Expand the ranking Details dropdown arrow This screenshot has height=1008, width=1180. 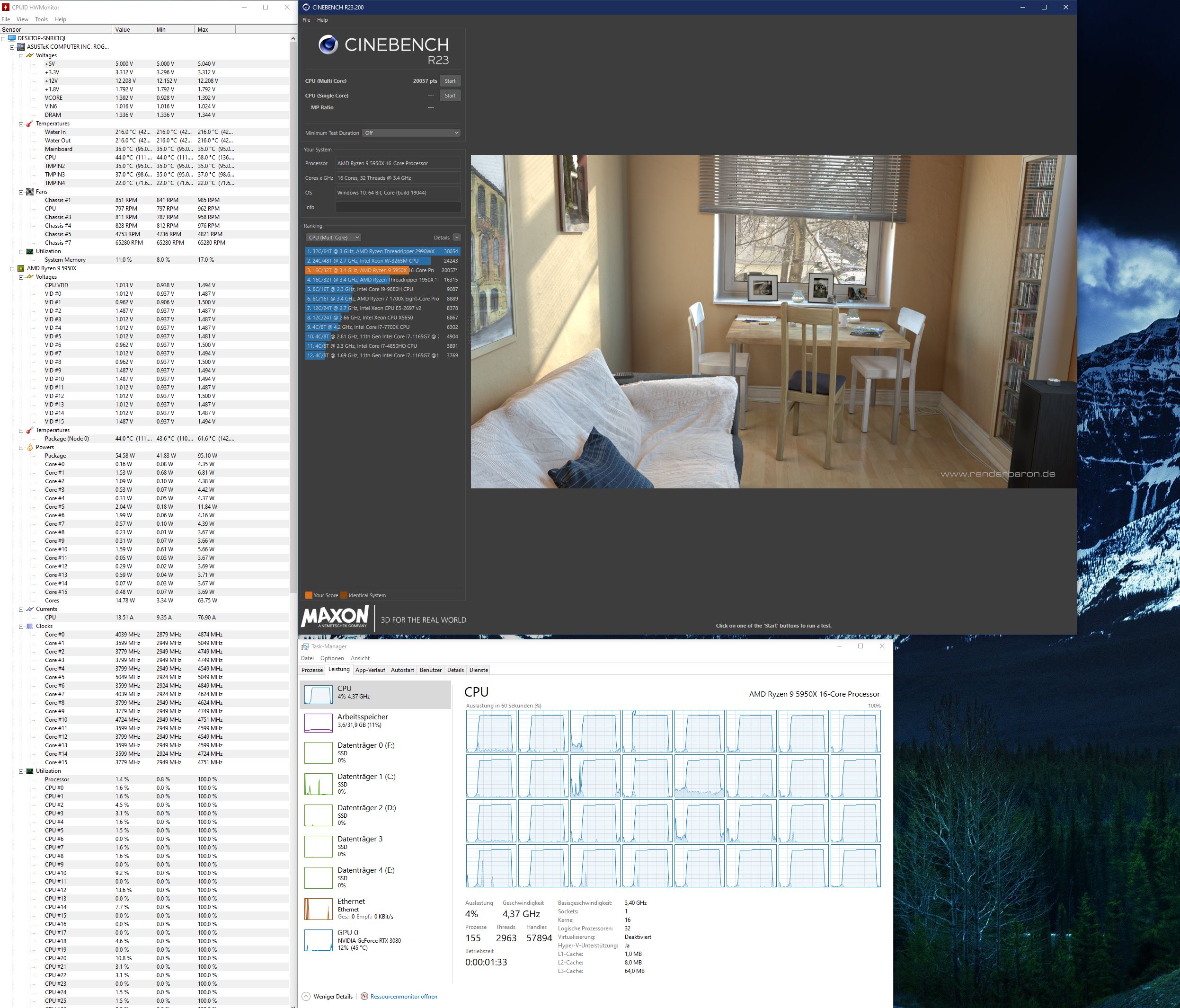point(457,238)
